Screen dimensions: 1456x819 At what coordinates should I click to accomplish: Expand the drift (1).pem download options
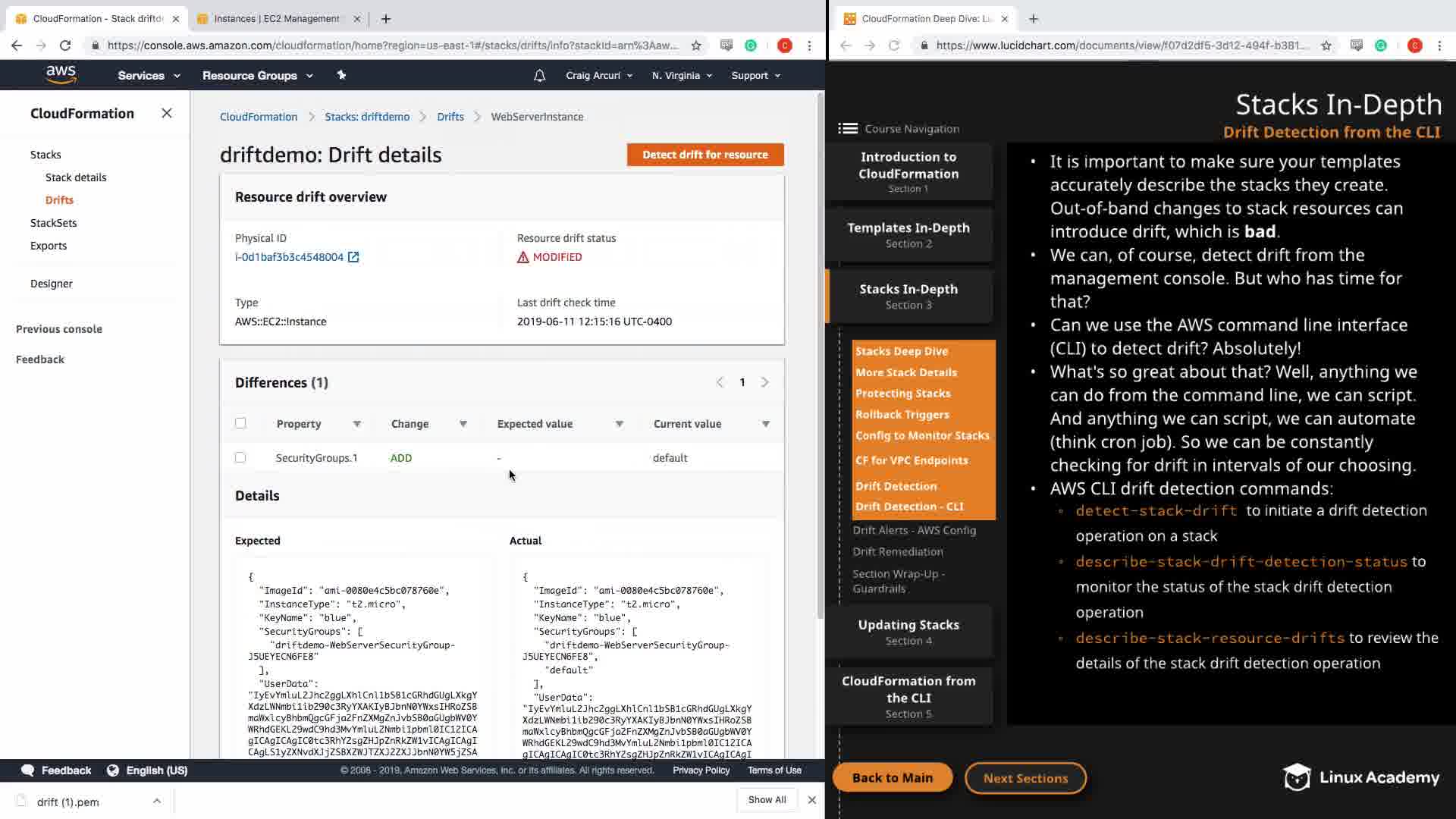click(156, 801)
